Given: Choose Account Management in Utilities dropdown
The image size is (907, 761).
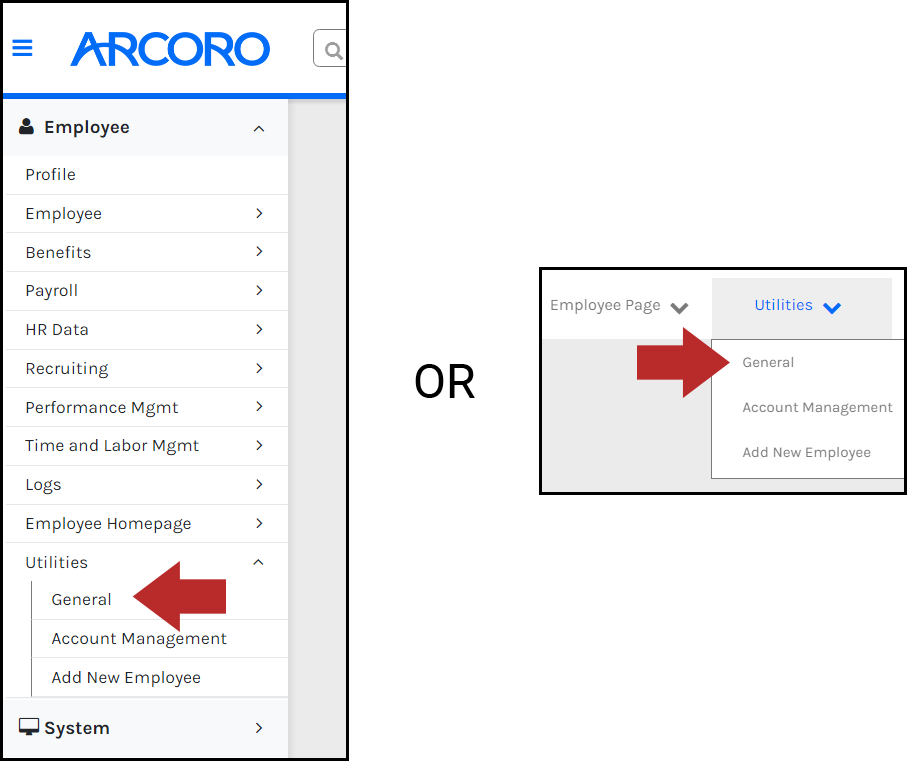Looking at the screenshot, I should [817, 408].
